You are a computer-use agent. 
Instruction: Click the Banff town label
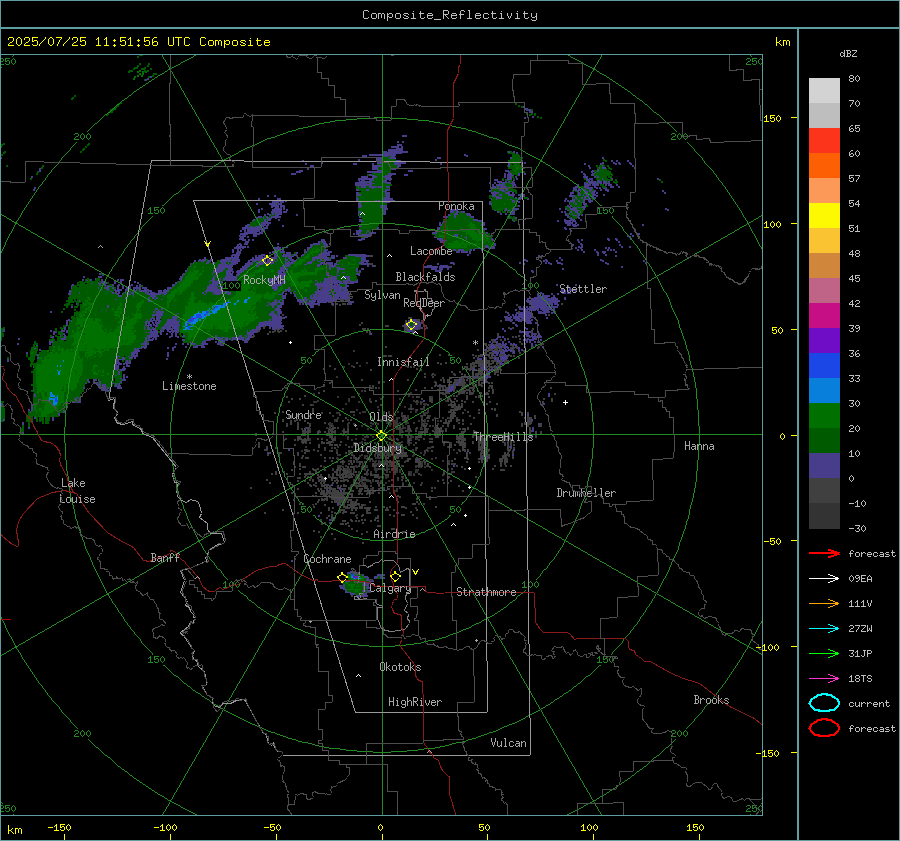coord(165,558)
